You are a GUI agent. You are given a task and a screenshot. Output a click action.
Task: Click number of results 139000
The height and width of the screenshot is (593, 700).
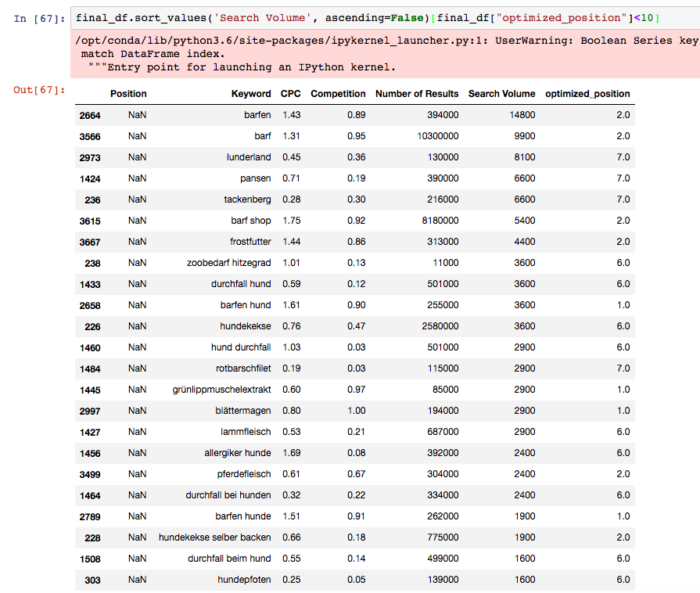click(x=443, y=580)
